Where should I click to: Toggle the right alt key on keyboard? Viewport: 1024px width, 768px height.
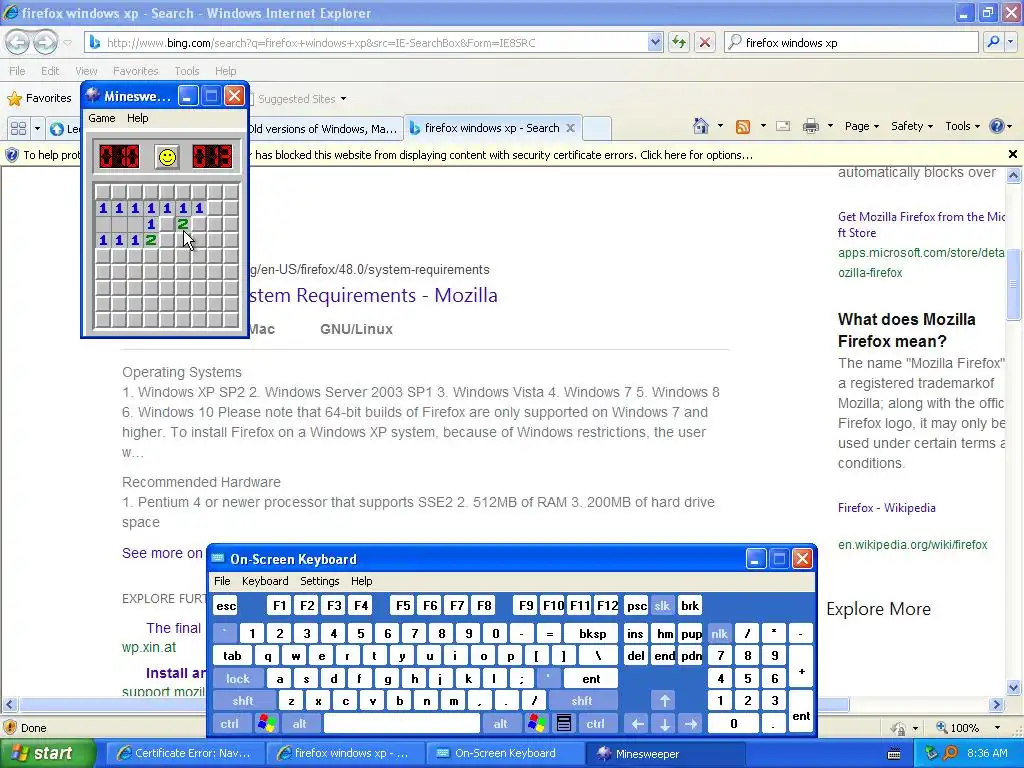click(500, 723)
